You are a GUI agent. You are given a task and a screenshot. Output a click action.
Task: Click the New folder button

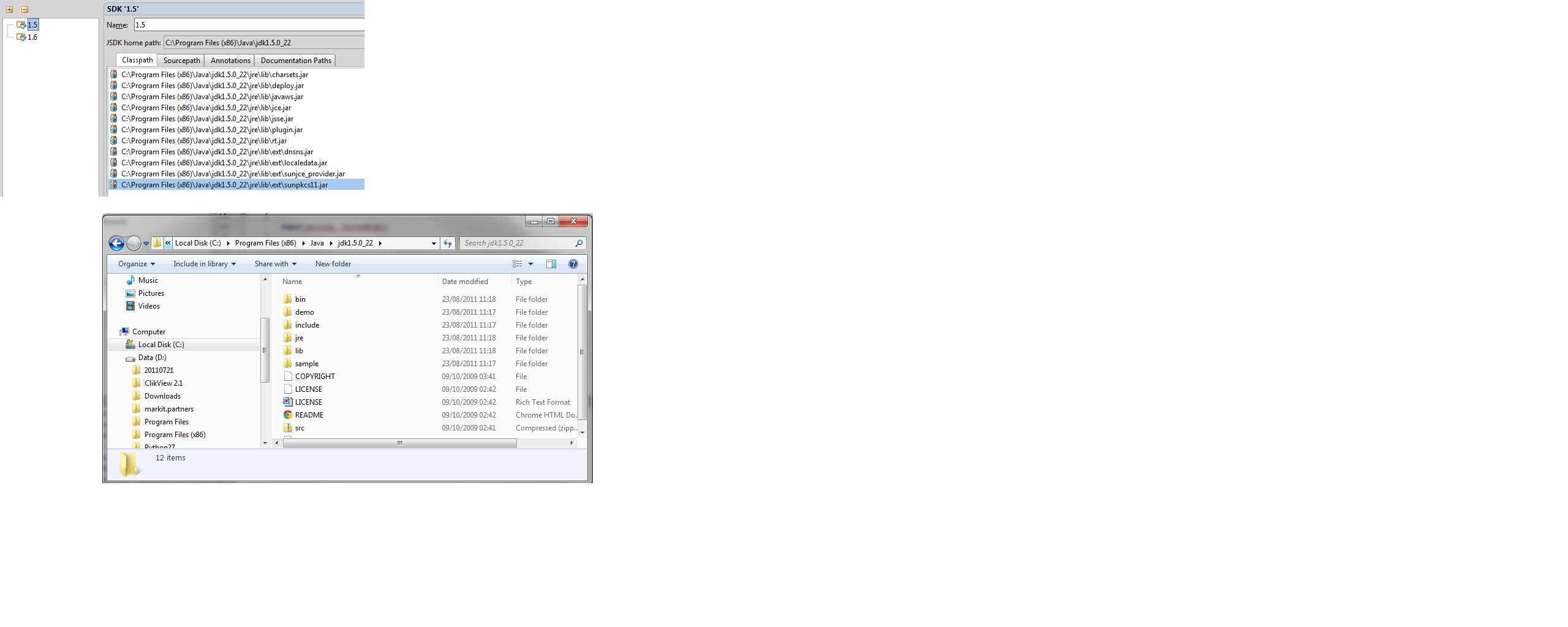click(x=333, y=264)
